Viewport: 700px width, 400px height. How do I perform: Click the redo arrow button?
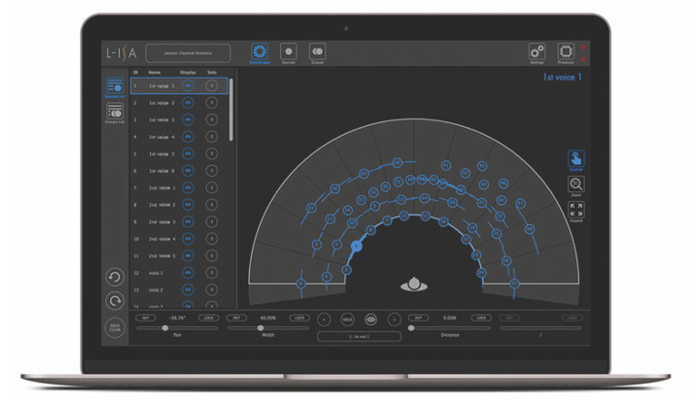115,301
